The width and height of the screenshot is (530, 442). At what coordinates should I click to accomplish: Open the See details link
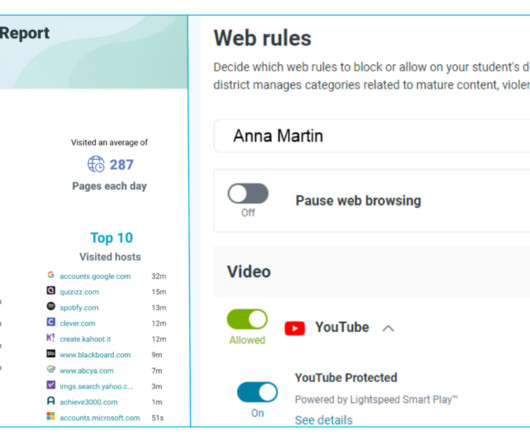(323, 420)
